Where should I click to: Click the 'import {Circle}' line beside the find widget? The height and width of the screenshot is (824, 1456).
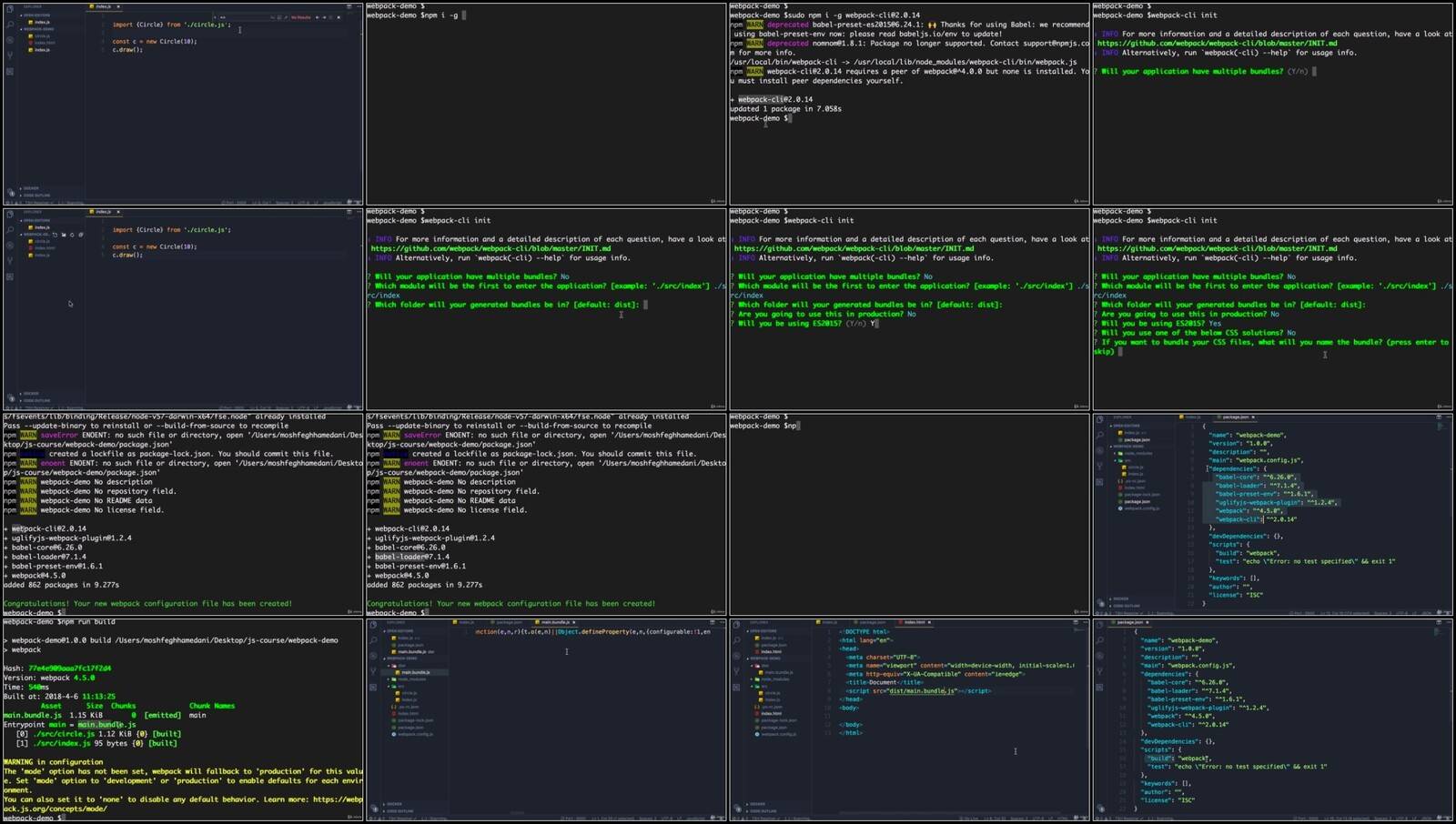172,25
